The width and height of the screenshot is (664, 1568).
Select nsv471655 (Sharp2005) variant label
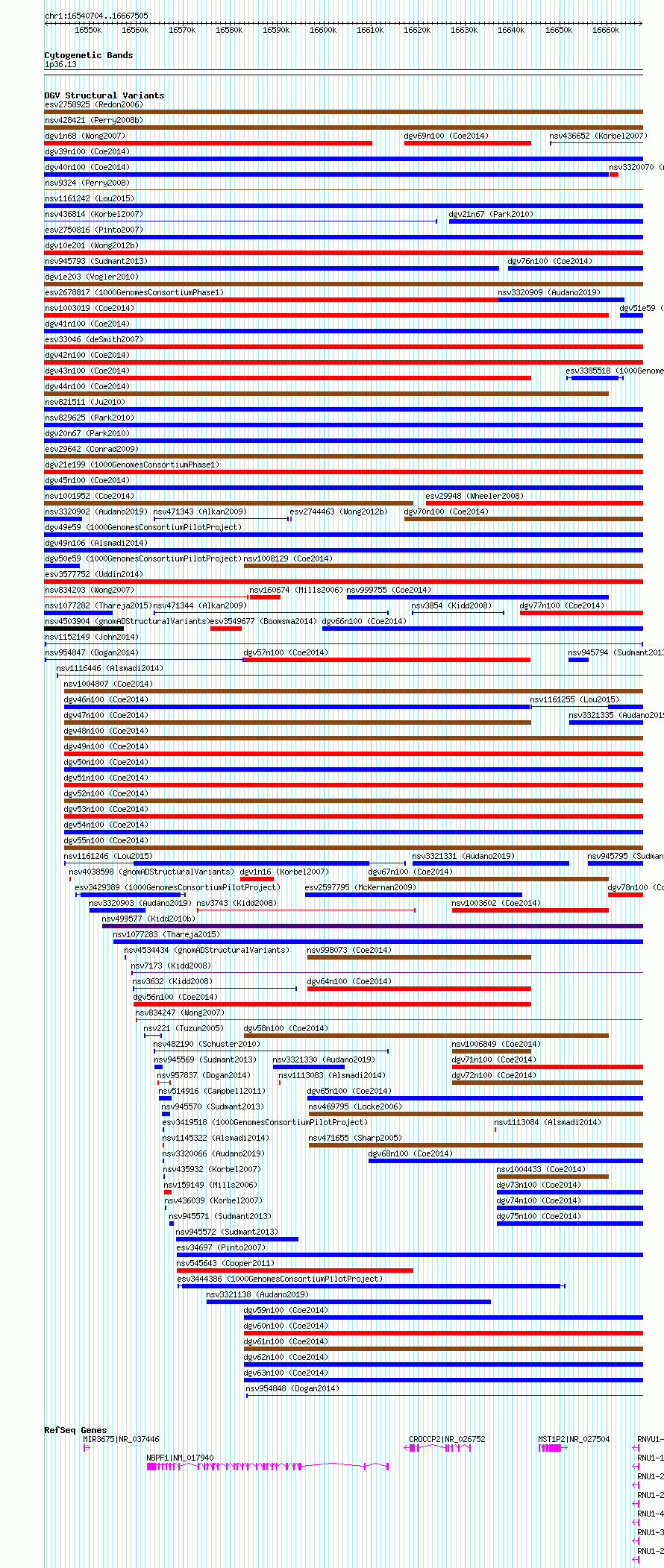[355, 1138]
